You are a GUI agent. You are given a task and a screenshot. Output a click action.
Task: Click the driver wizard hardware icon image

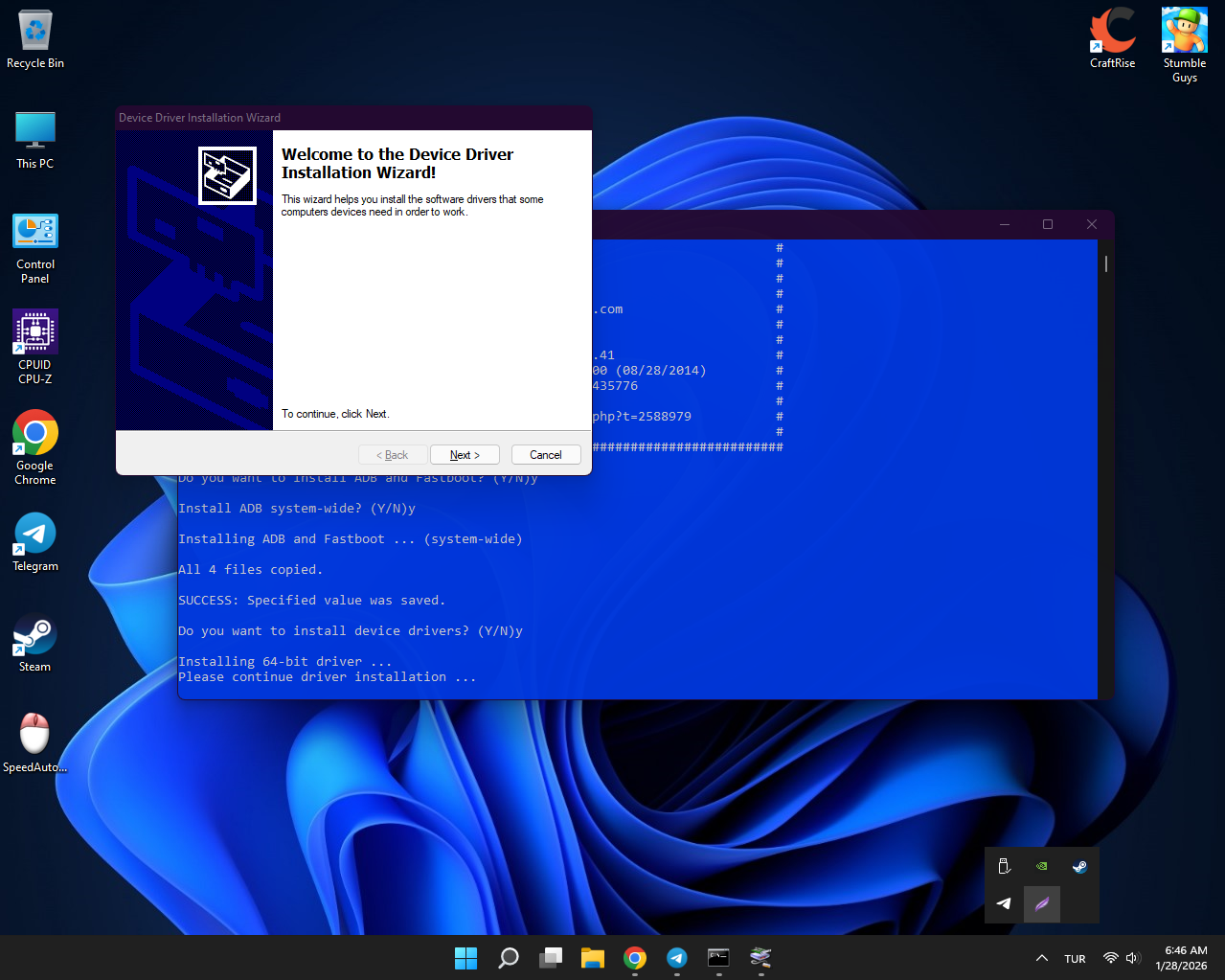227,175
